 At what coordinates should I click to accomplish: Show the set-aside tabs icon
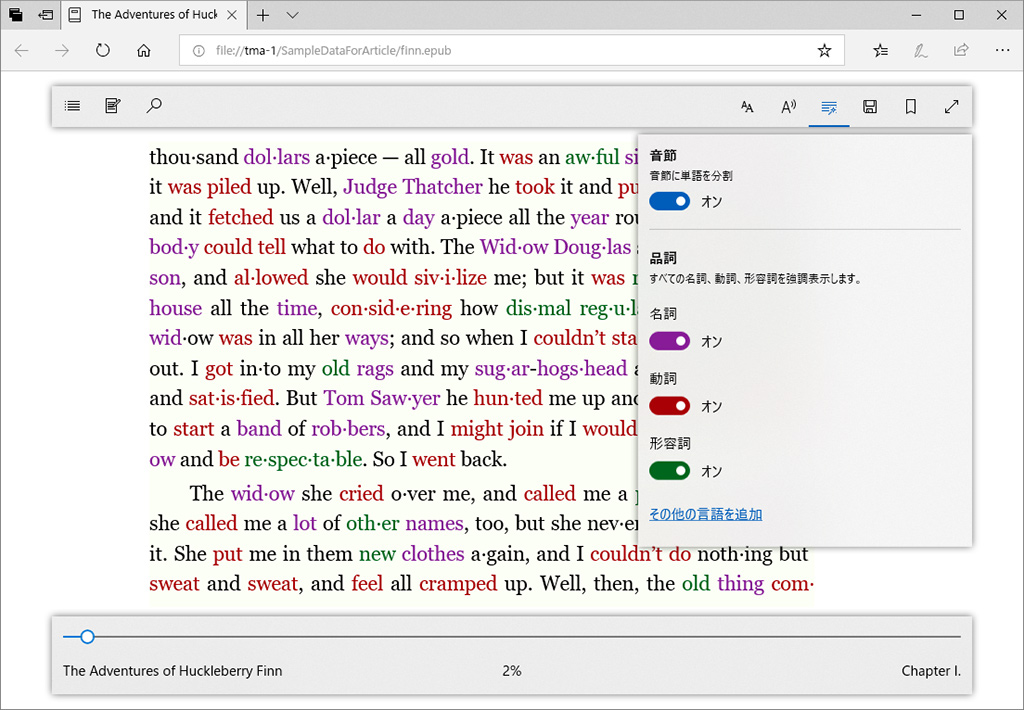point(15,14)
